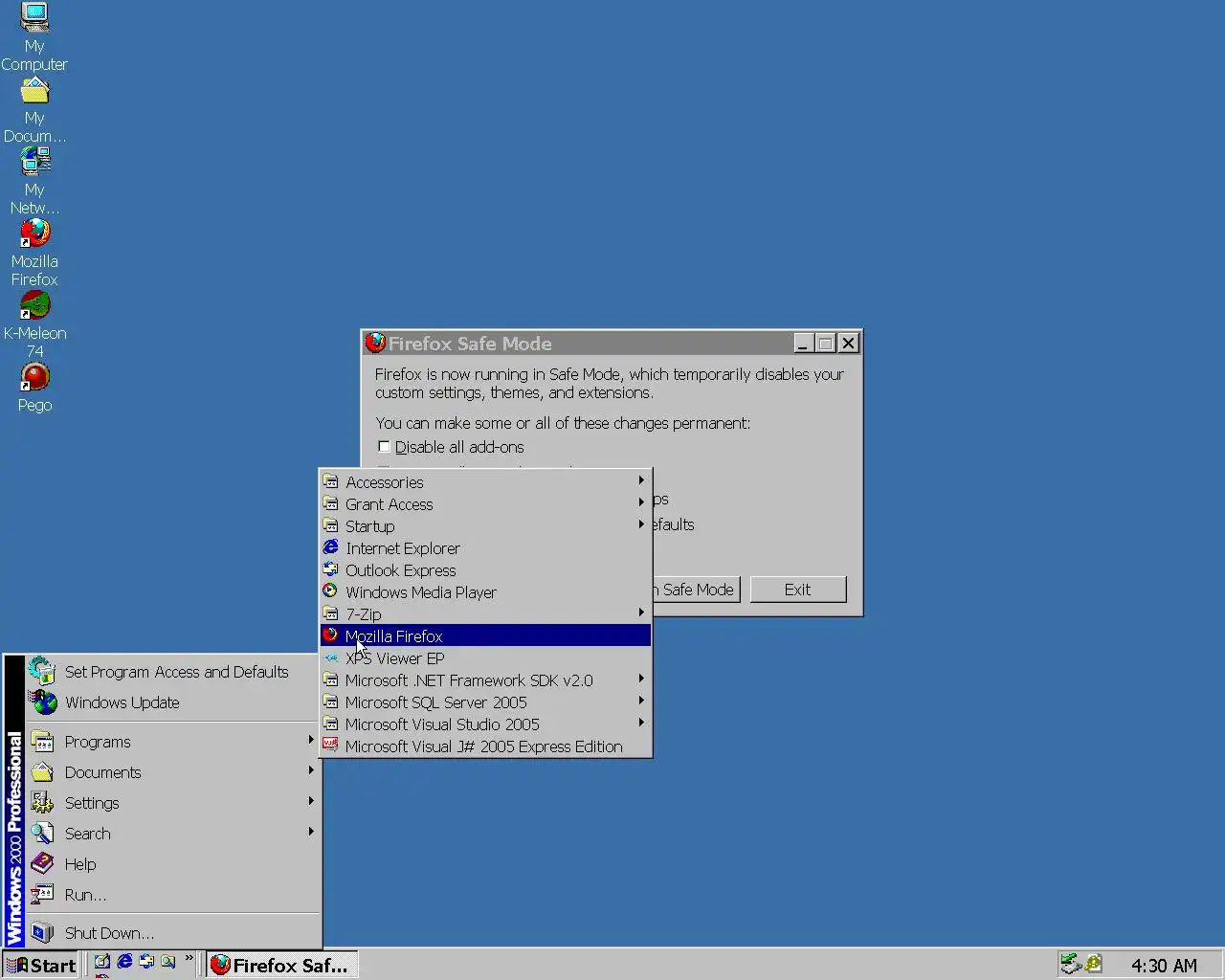
Task: Expand the Programs submenu
Action: point(173,742)
